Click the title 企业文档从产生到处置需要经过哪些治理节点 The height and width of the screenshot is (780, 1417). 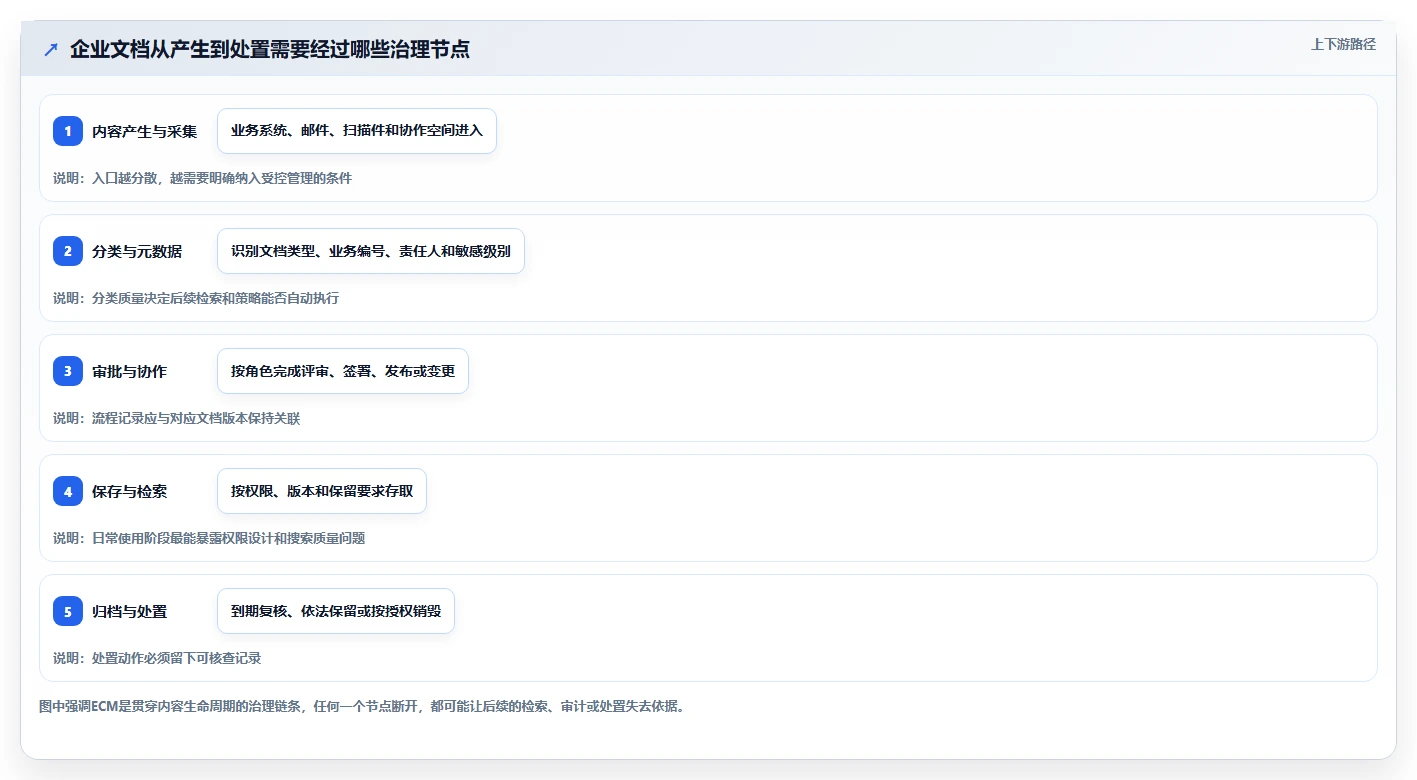(x=270, y=49)
